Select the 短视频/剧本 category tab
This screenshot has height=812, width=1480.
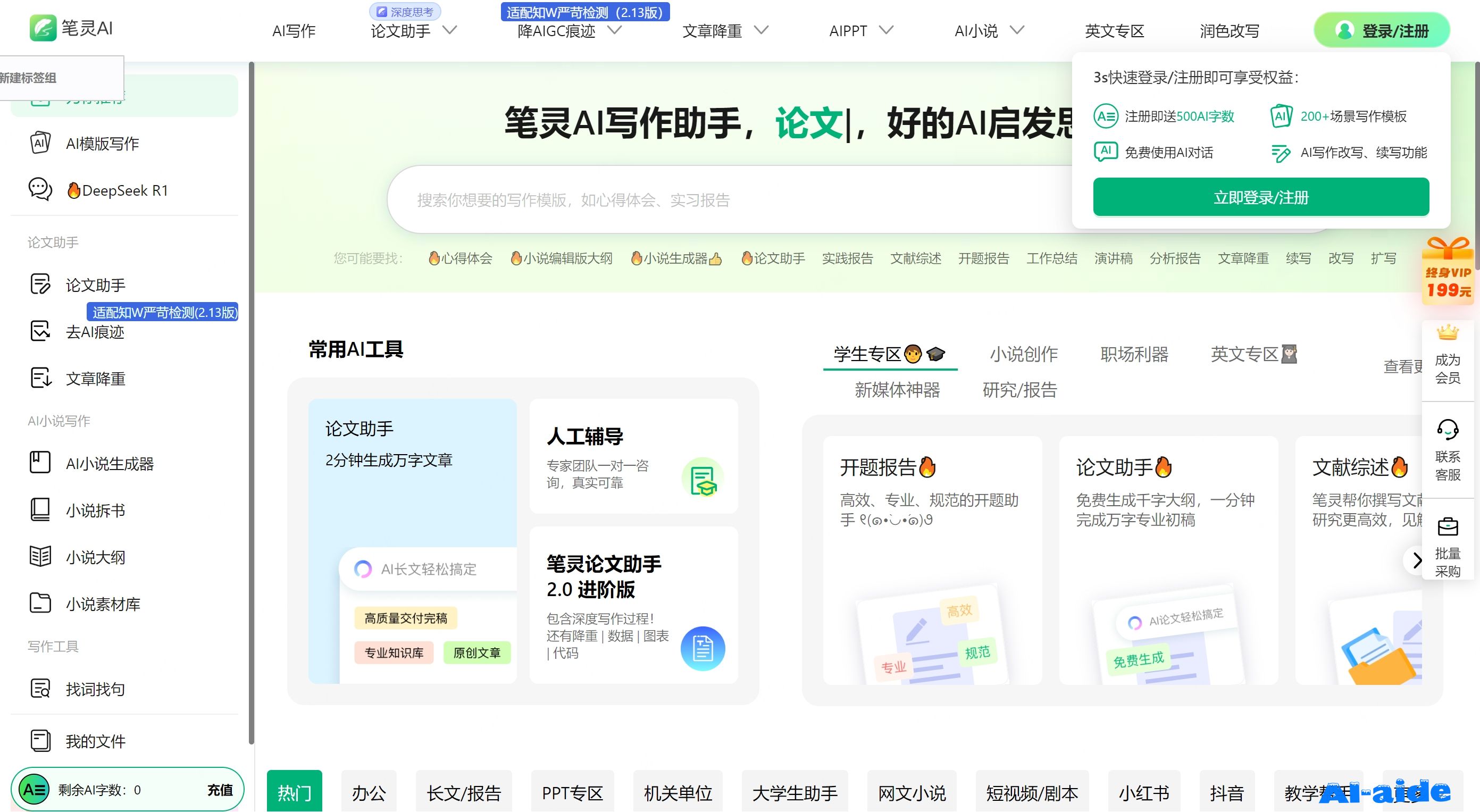coord(1032,792)
